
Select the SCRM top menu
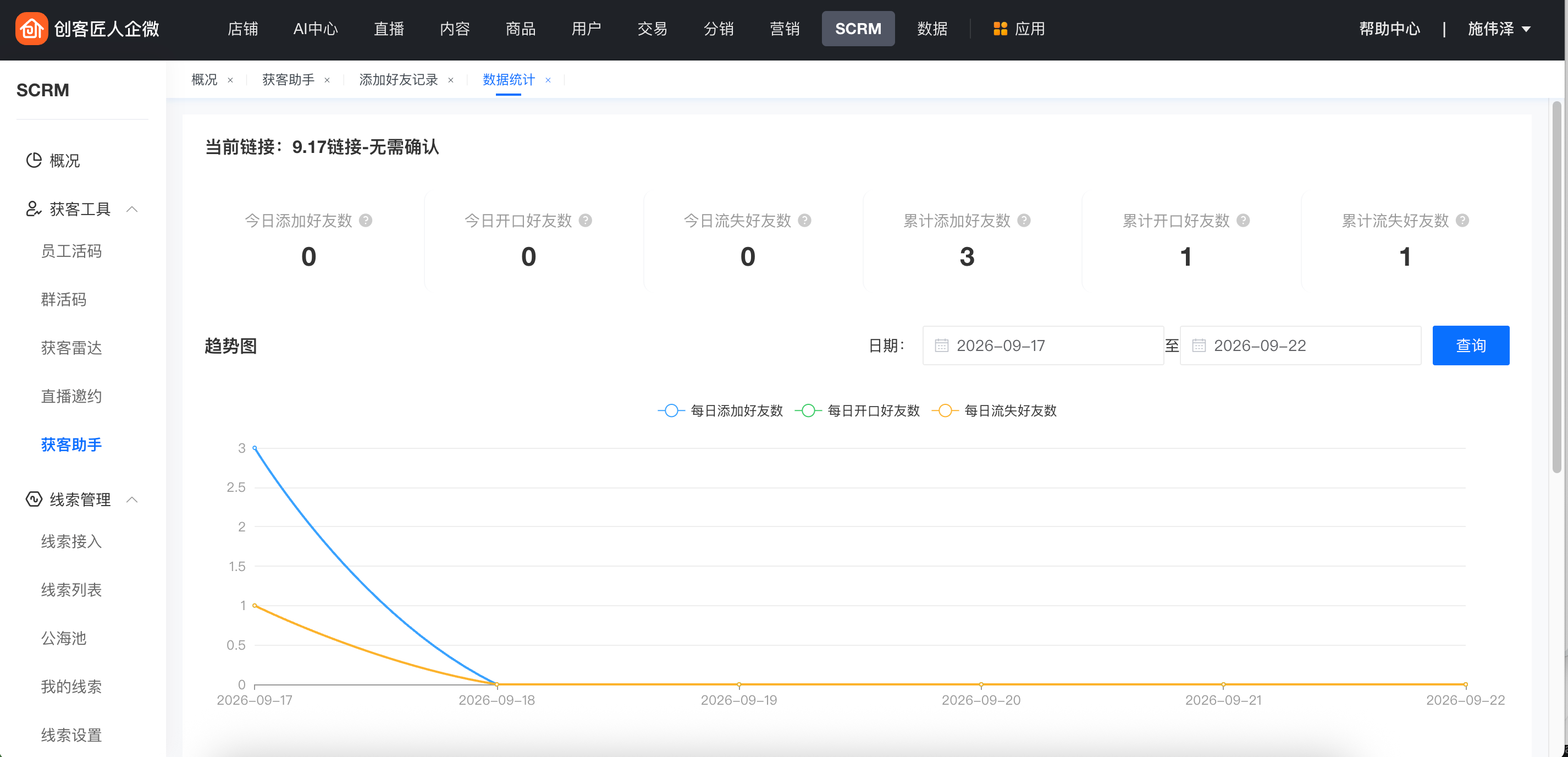(x=858, y=29)
